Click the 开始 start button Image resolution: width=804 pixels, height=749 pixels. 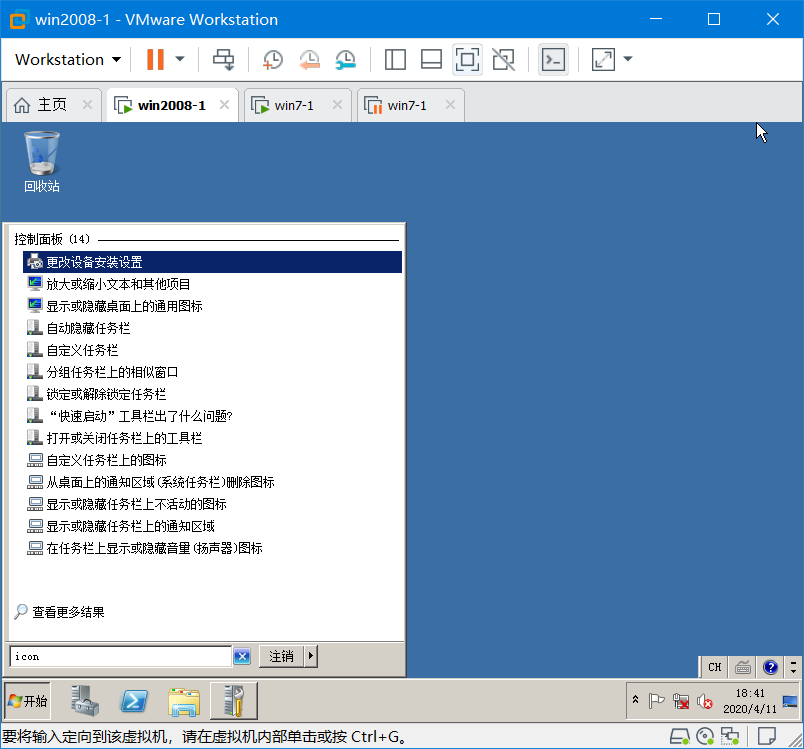[28, 701]
